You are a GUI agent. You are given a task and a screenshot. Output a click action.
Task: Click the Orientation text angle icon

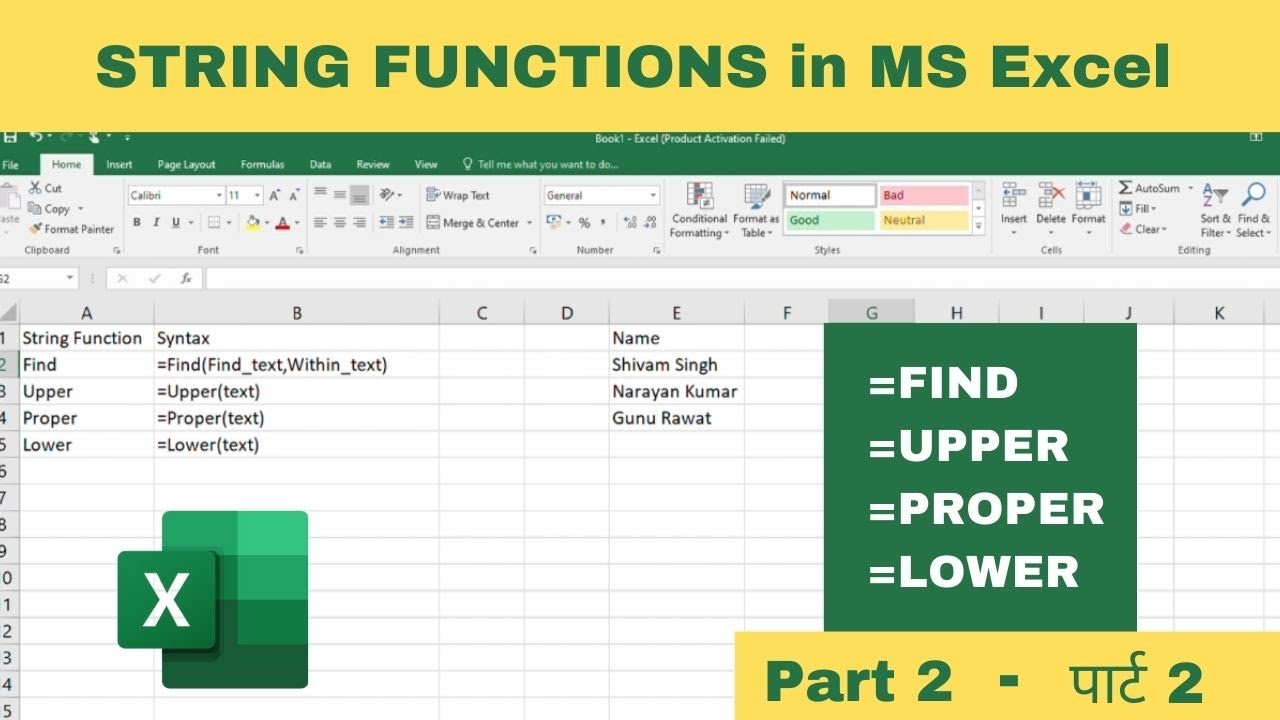click(x=387, y=194)
